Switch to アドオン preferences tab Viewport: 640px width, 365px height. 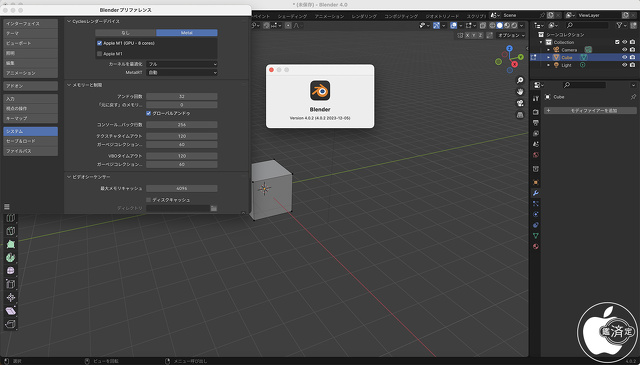click(x=31, y=86)
